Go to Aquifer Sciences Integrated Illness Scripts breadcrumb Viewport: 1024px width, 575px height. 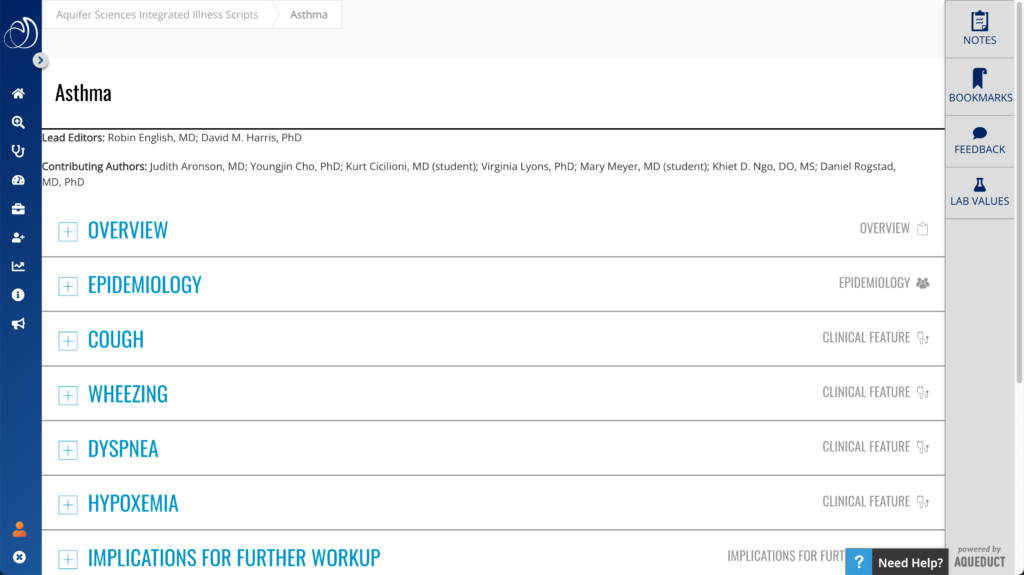pyautogui.click(x=157, y=15)
